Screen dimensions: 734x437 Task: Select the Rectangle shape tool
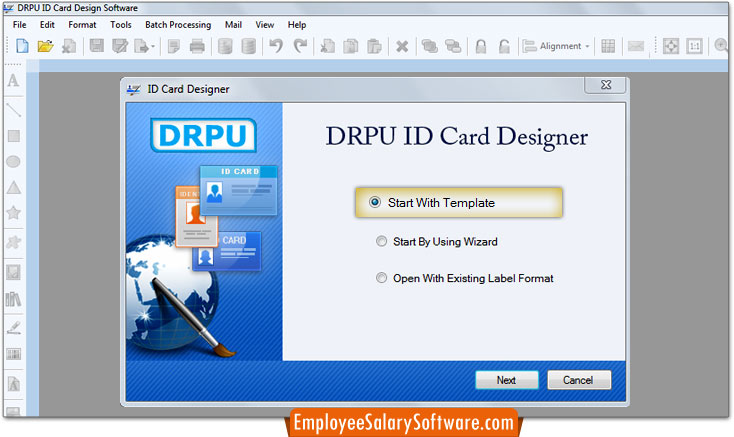click(x=14, y=136)
